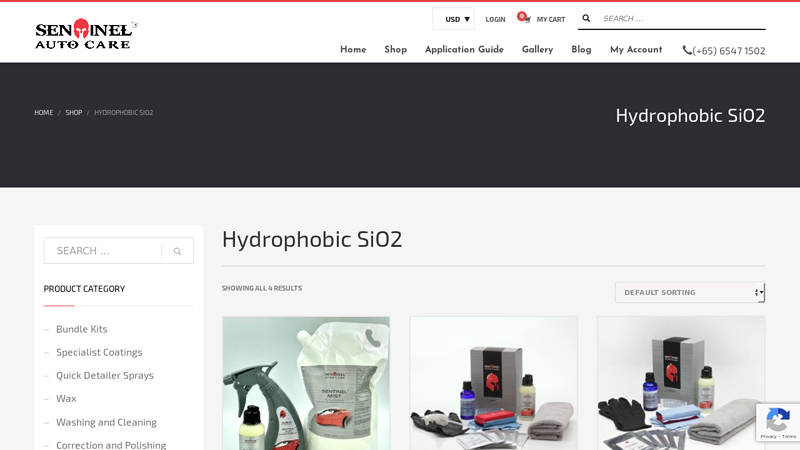Click the phone handset icon in header

pyautogui.click(x=687, y=50)
